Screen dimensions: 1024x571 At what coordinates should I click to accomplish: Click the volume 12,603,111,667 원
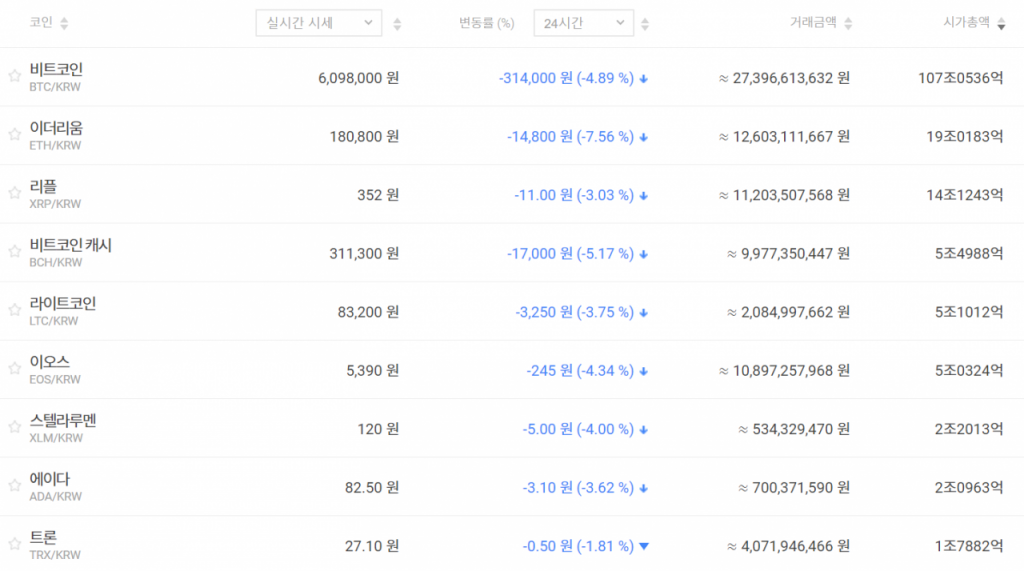tap(784, 137)
